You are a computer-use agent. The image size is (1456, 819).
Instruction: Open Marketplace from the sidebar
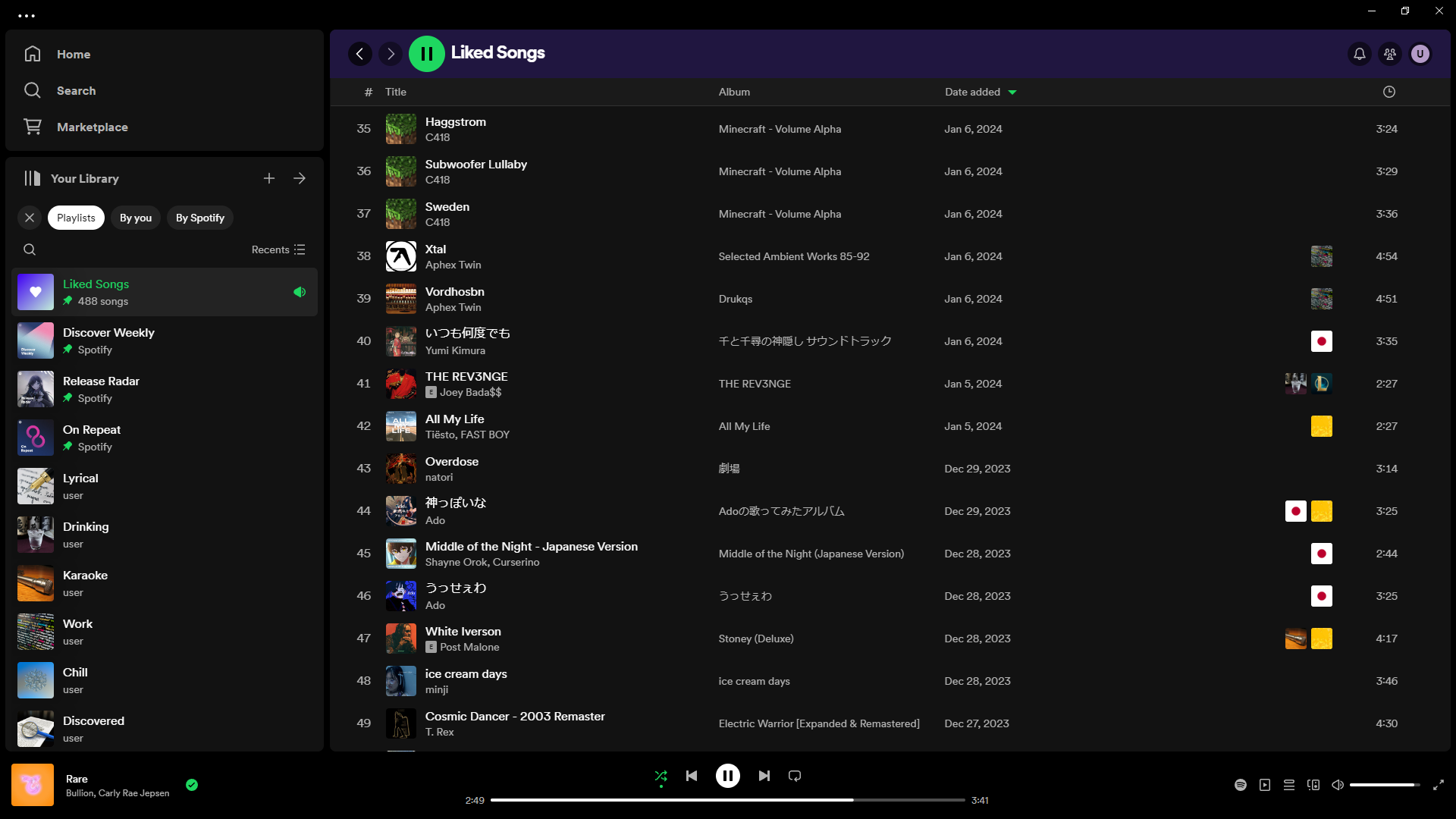(92, 127)
